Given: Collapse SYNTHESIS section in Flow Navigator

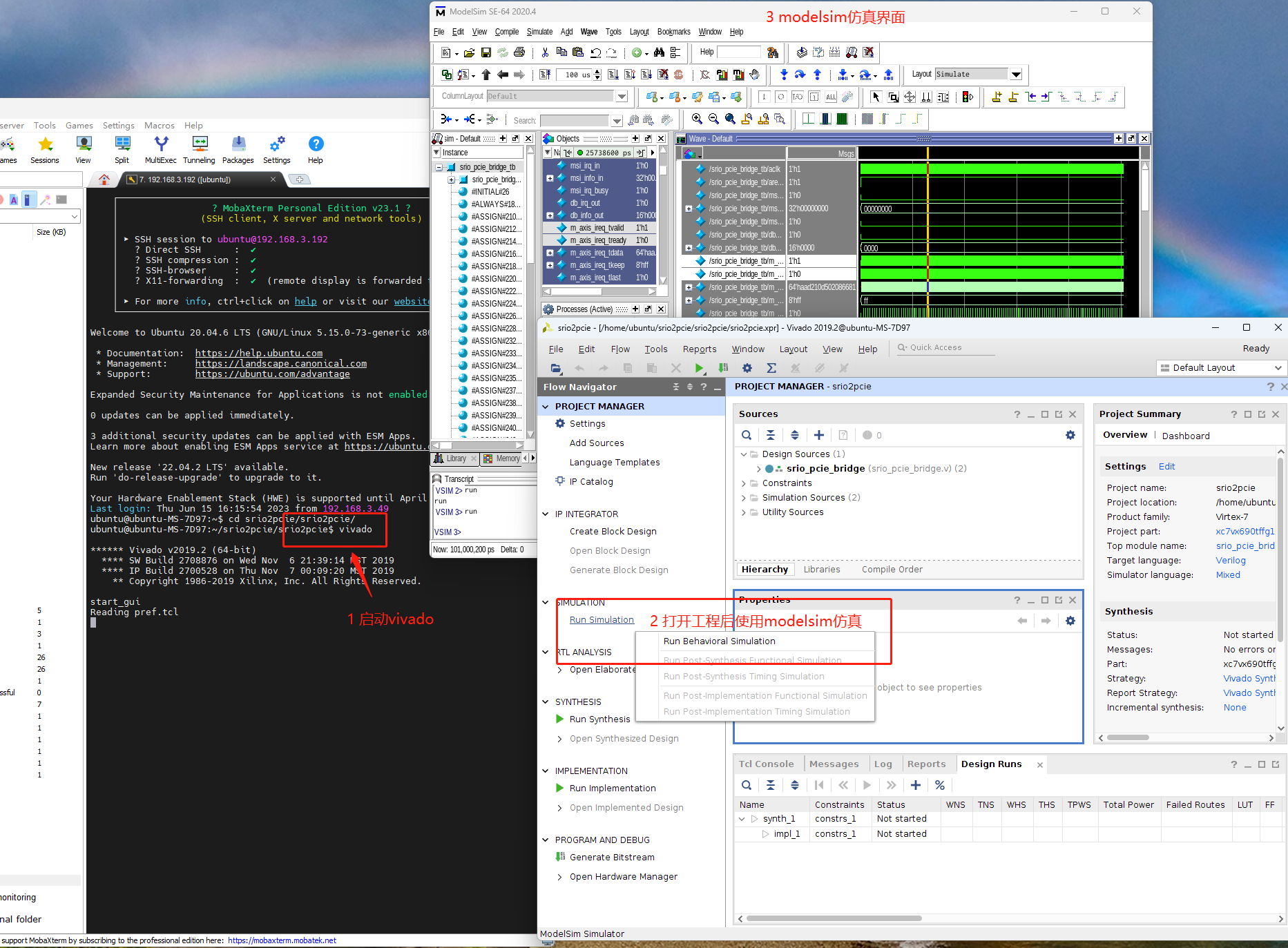Looking at the screenshot, I should point(546,702).
